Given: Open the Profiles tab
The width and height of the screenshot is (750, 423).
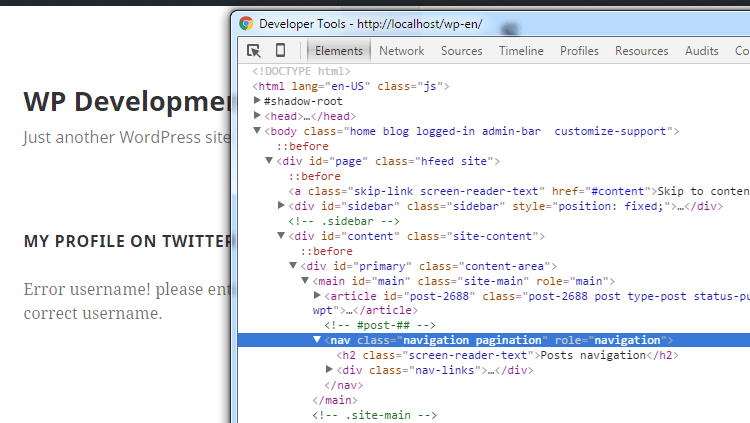Looking at the screenshot, I should coord(579,51).
